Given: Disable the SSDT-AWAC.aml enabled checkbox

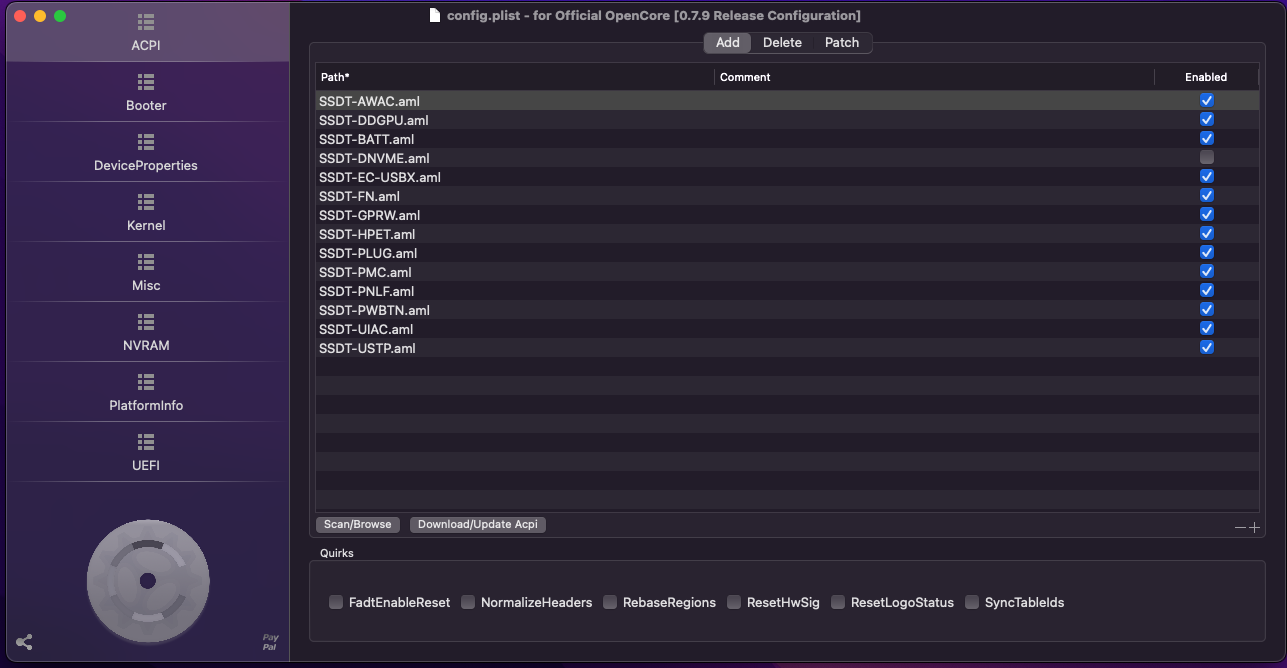Looking at the screenshot, I should point(1207,101).
